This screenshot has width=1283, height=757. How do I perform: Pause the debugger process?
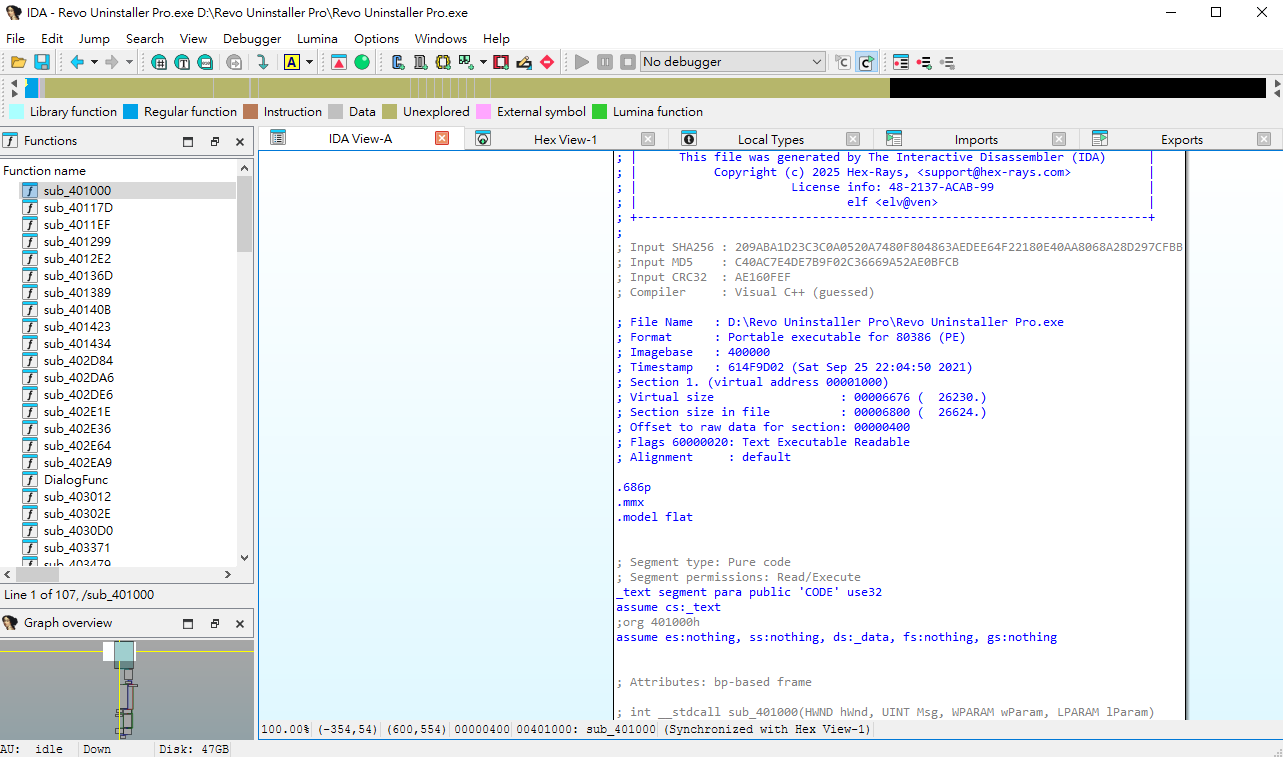[x=605, y=62]
